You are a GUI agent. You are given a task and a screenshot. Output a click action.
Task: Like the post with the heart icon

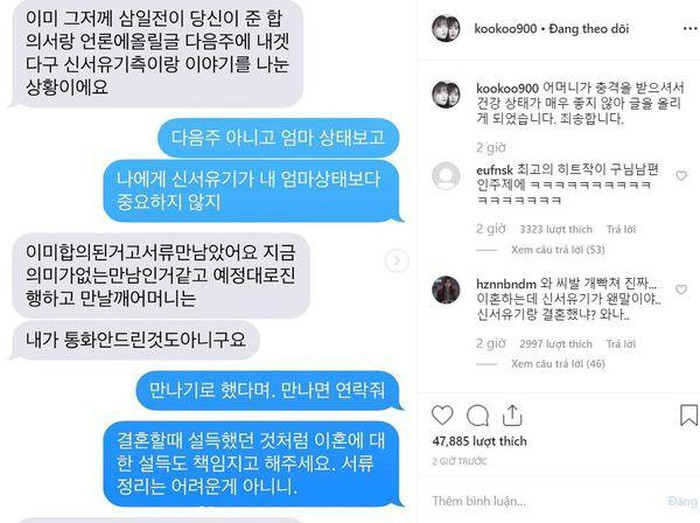442,415
